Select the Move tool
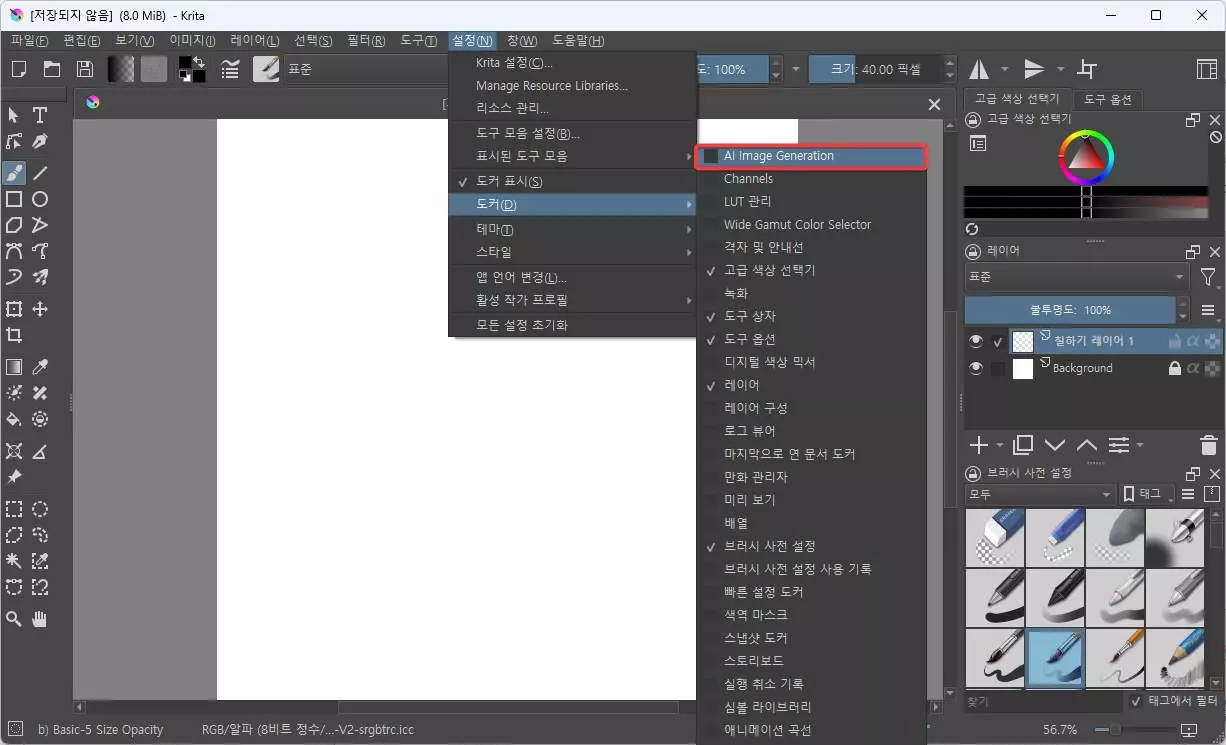The width and height of the screenshot is (1226, 745). tap(39, 310)
